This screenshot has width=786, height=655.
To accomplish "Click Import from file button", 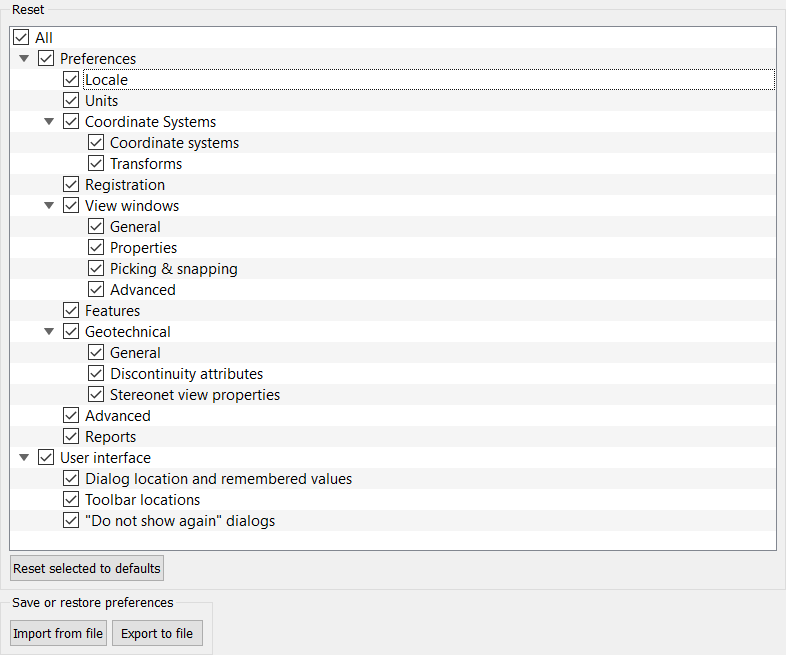I will [58, 634].
